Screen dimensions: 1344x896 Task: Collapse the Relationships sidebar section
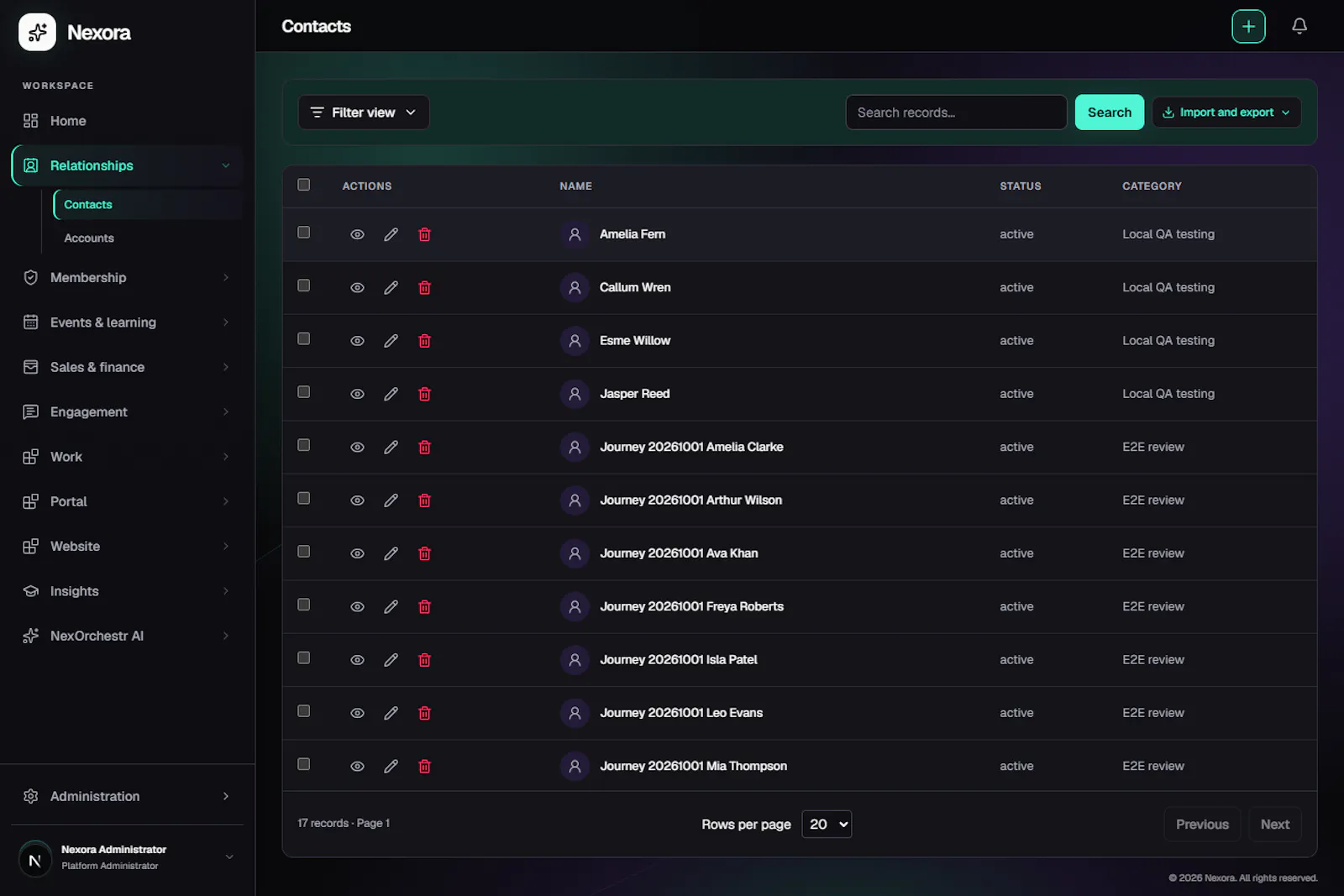click(127, 165)
